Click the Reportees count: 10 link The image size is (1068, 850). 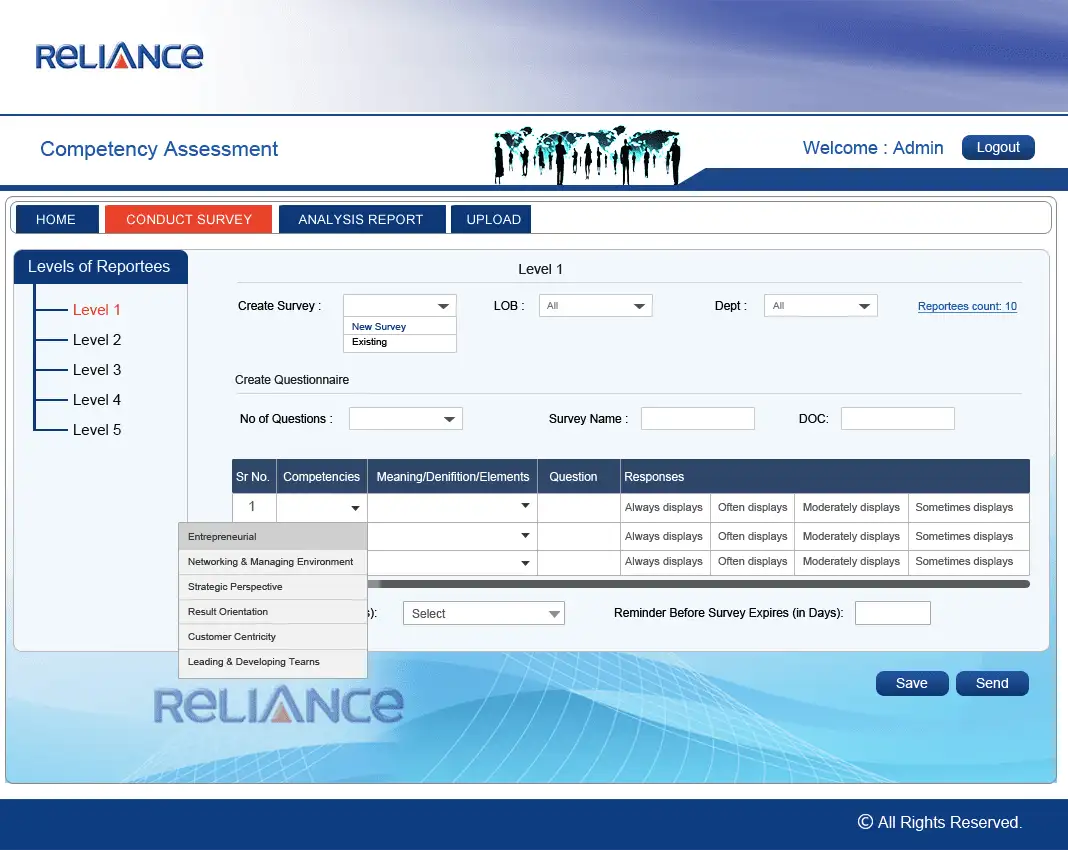[967, 307]
